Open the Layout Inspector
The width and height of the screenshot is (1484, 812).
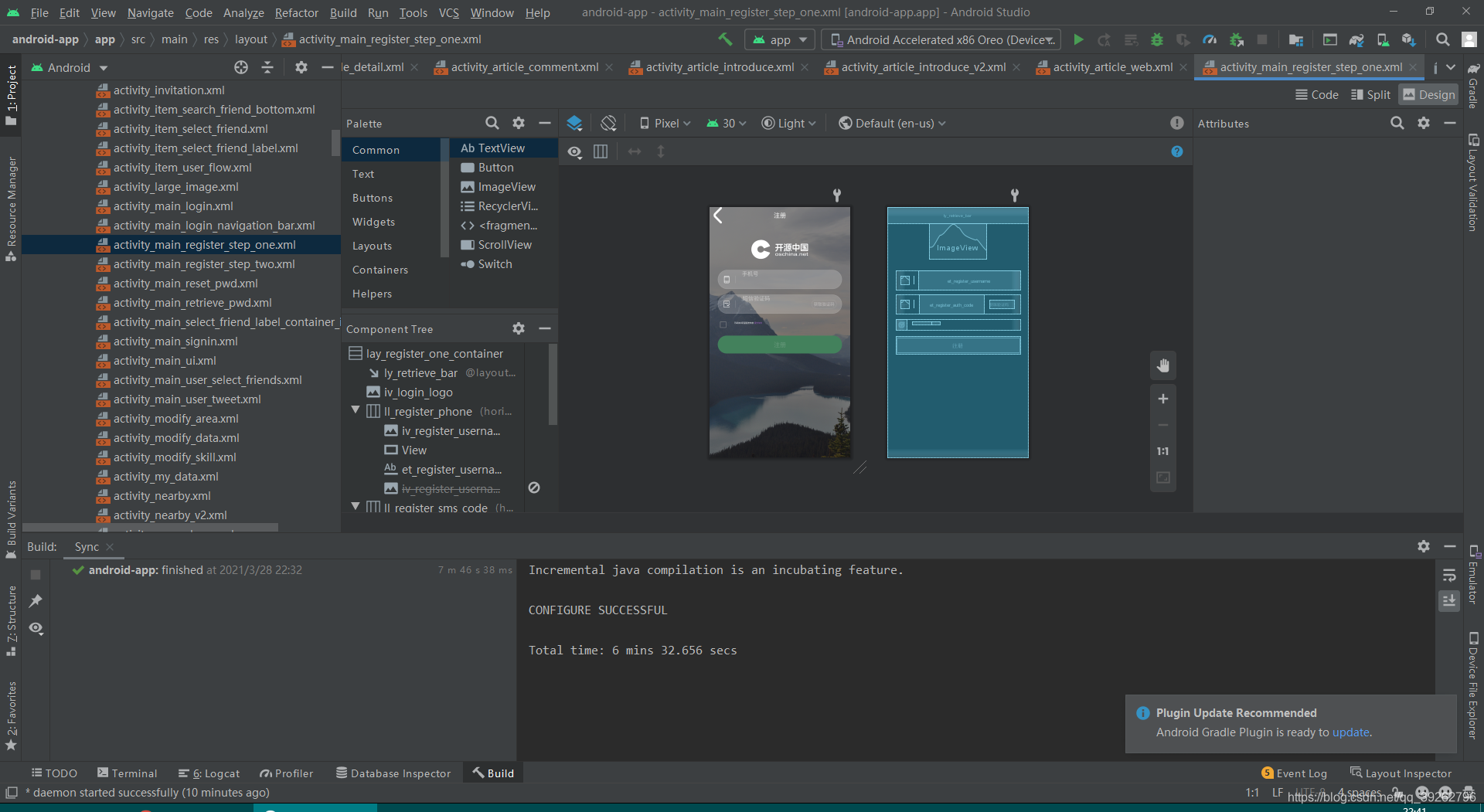click(1401, 773)
